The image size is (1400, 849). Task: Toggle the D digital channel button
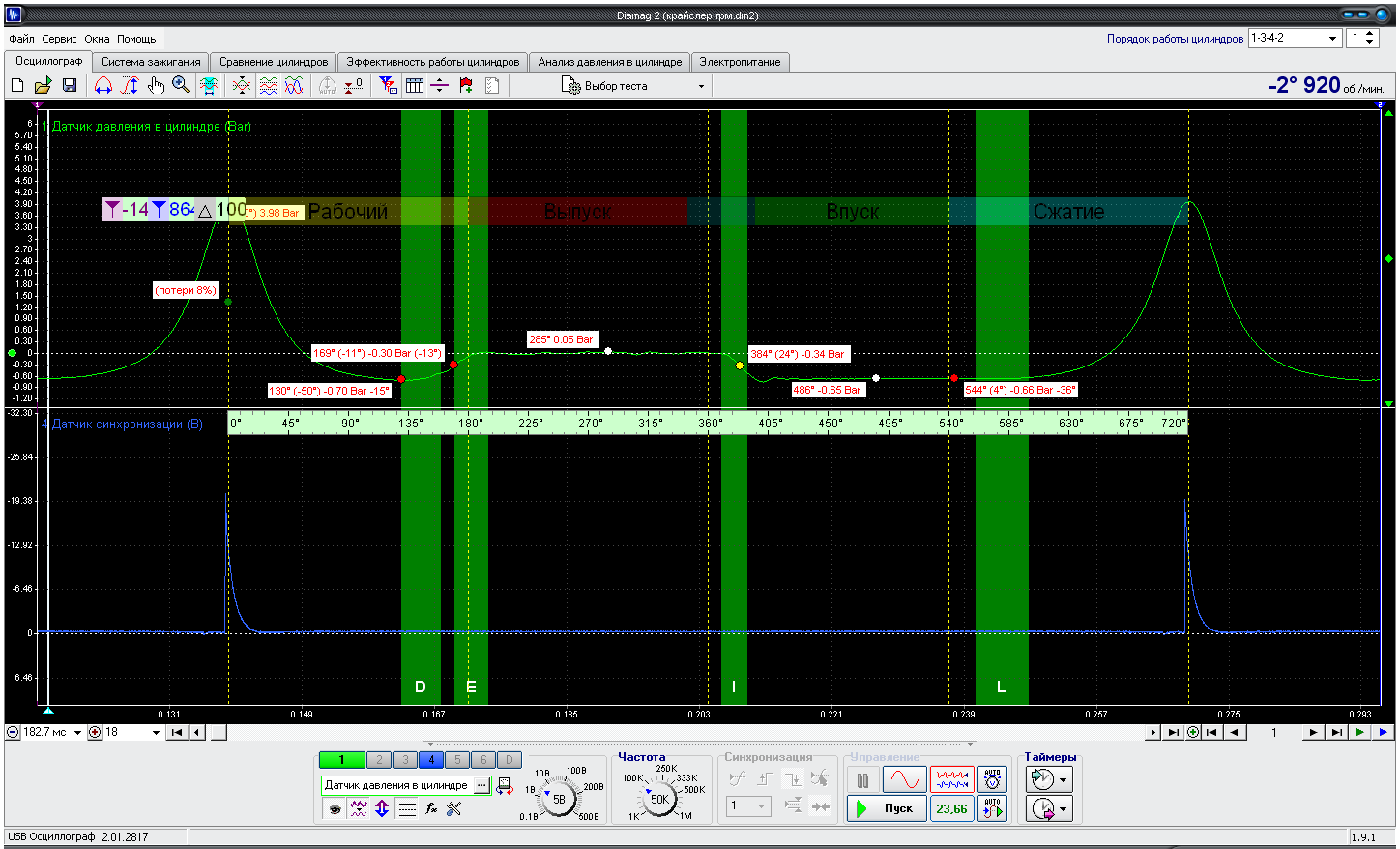click(x=510, y=760)
